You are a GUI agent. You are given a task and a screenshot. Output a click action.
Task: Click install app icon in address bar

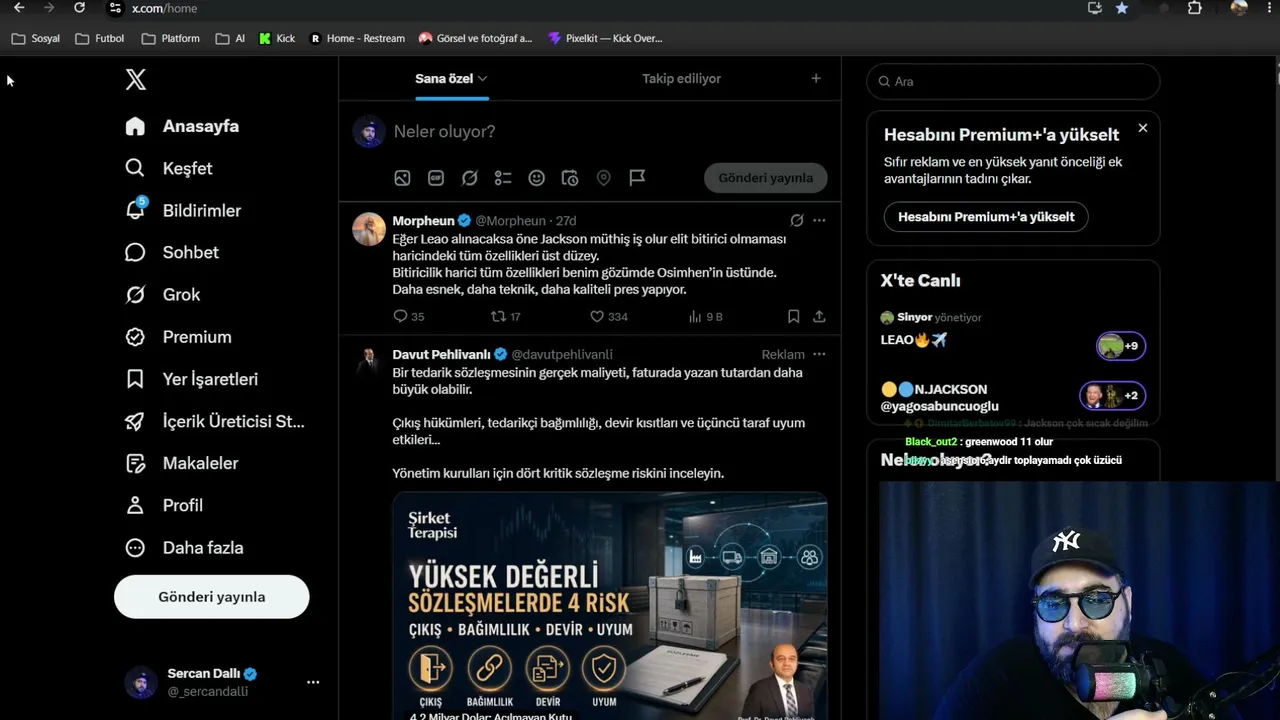(x=1095, y=8)
